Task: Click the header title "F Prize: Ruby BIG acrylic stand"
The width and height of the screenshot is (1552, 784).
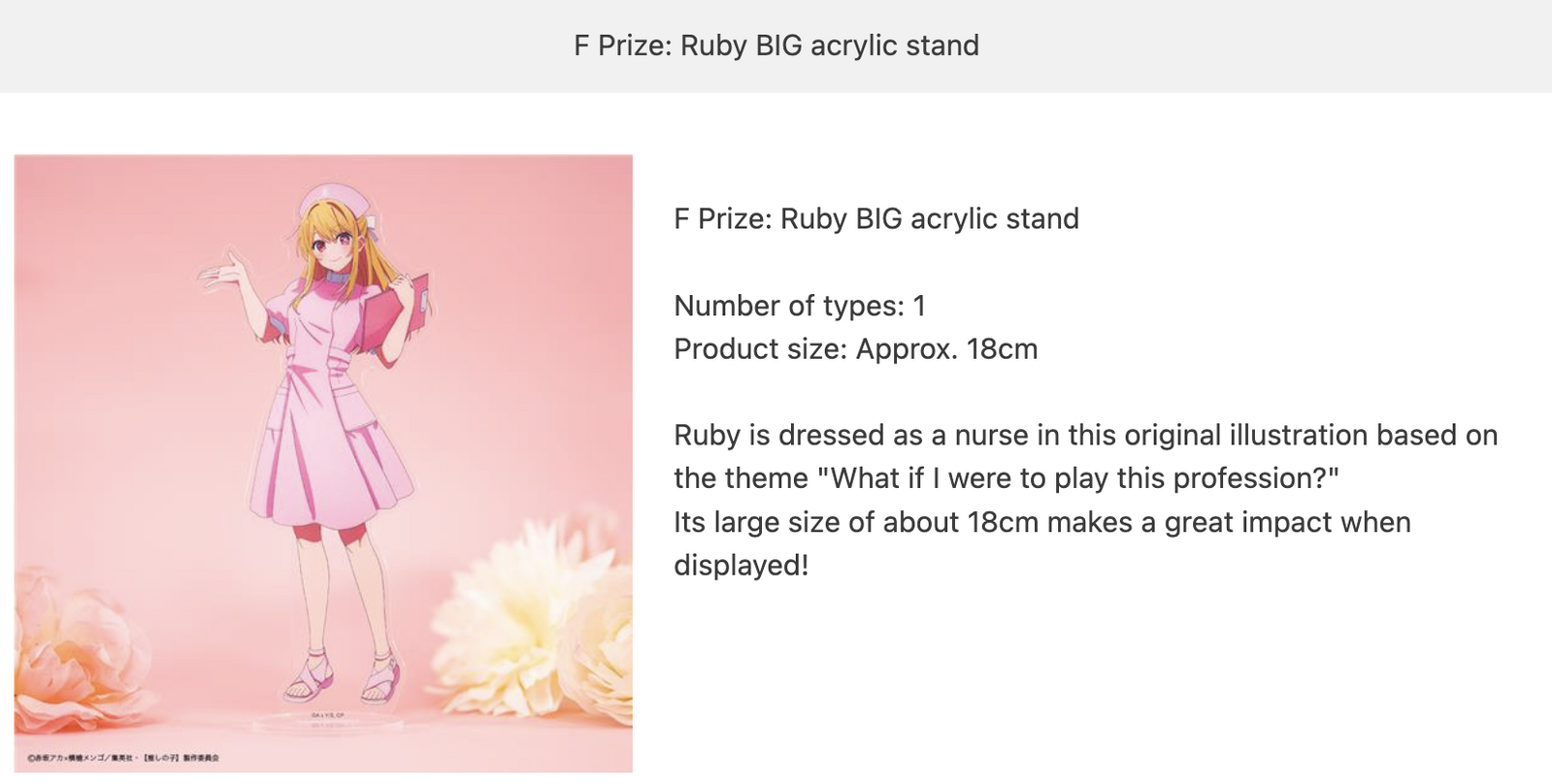Action: click(776, 46)
